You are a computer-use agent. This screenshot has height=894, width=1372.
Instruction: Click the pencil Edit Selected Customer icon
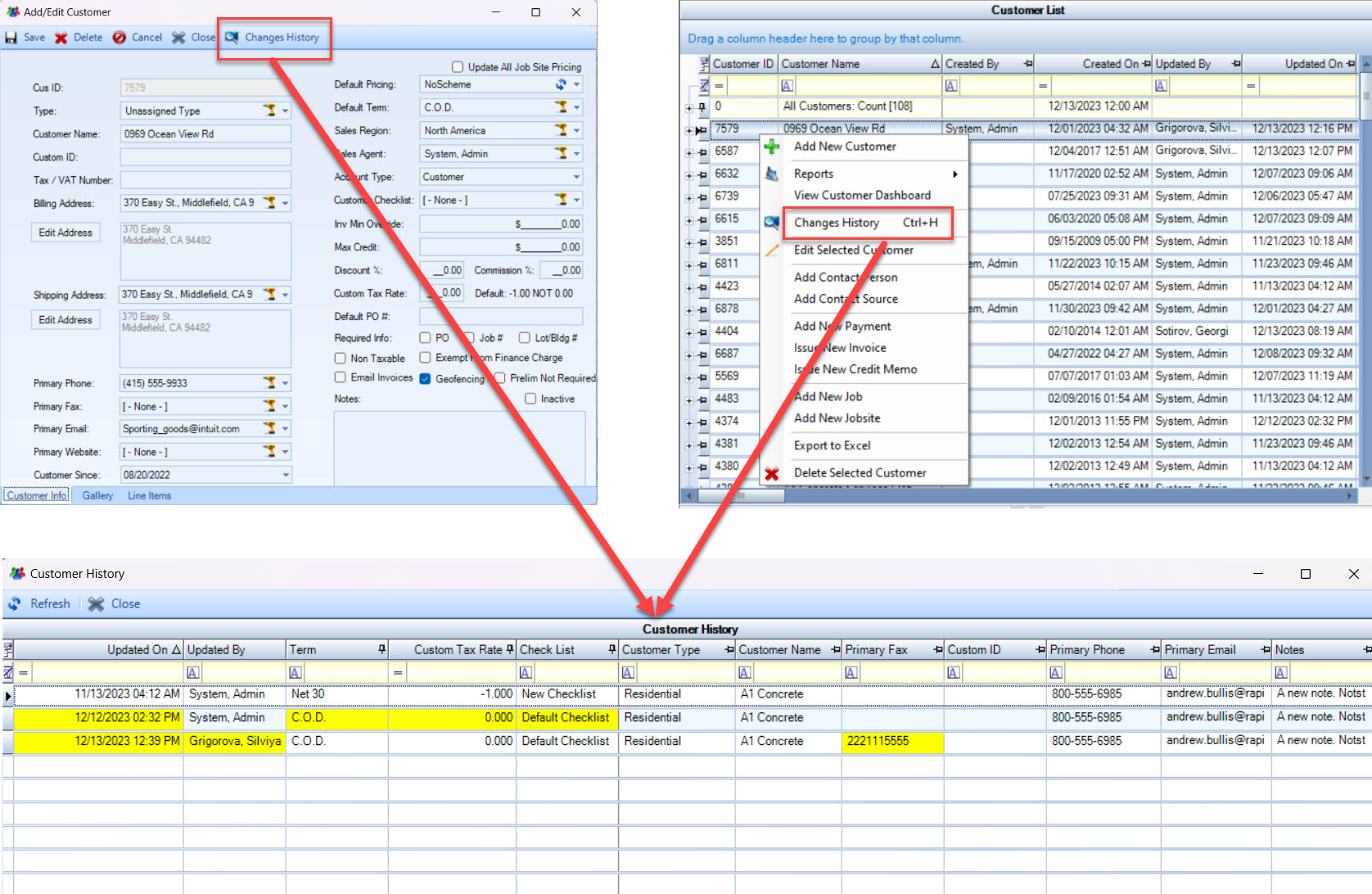coord(771,251)
